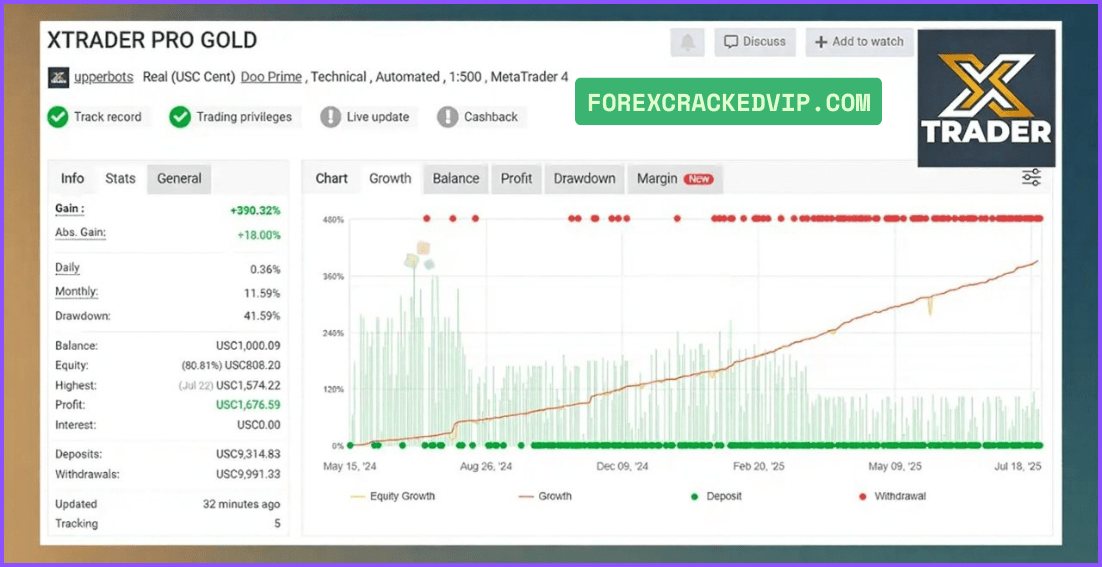This screenshot has width=1102, height=567.
Task: Click the Gain label
Action: (70, 209)
